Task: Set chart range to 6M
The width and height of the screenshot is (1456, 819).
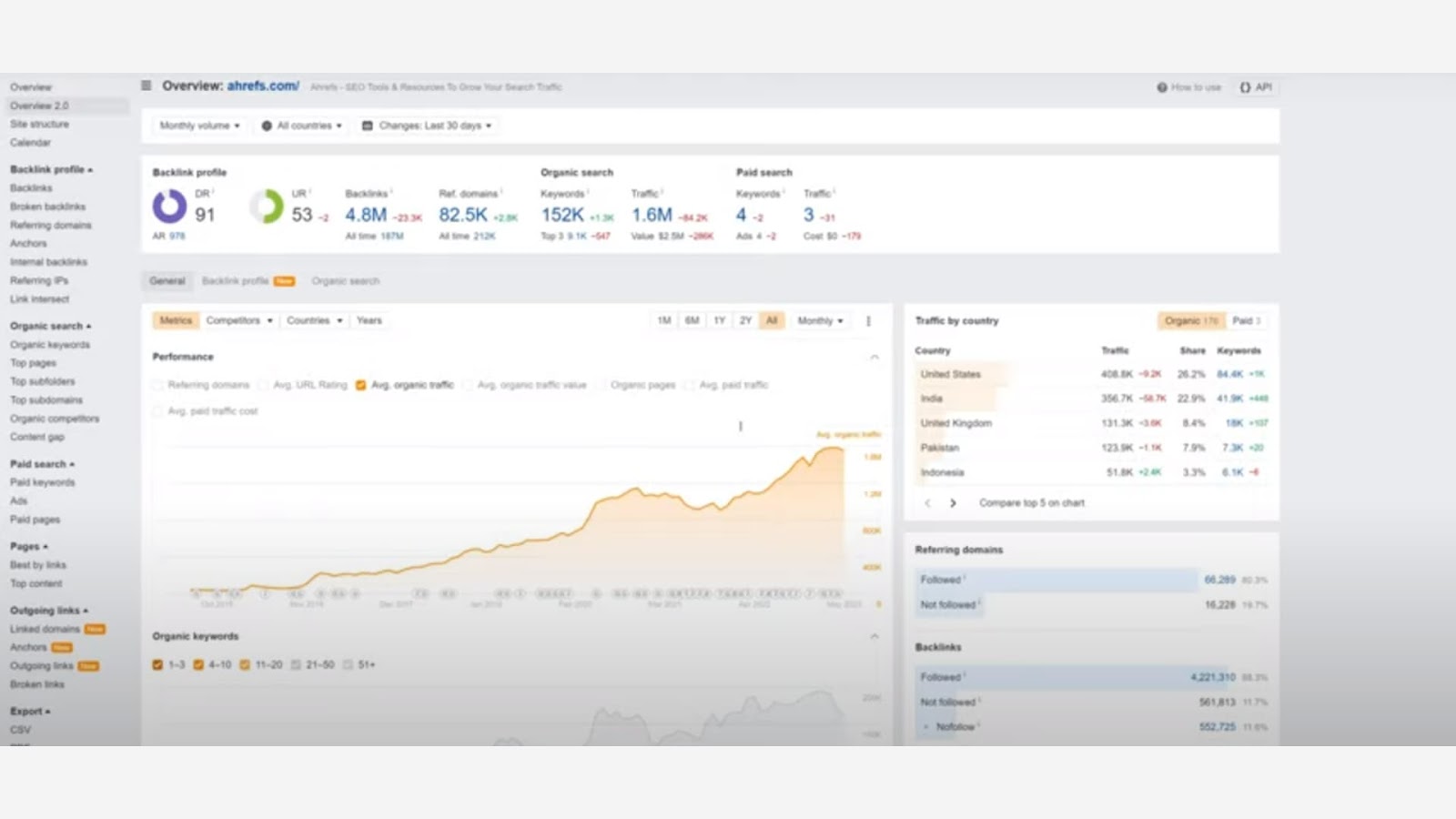Action: click(x=693, y=321)
